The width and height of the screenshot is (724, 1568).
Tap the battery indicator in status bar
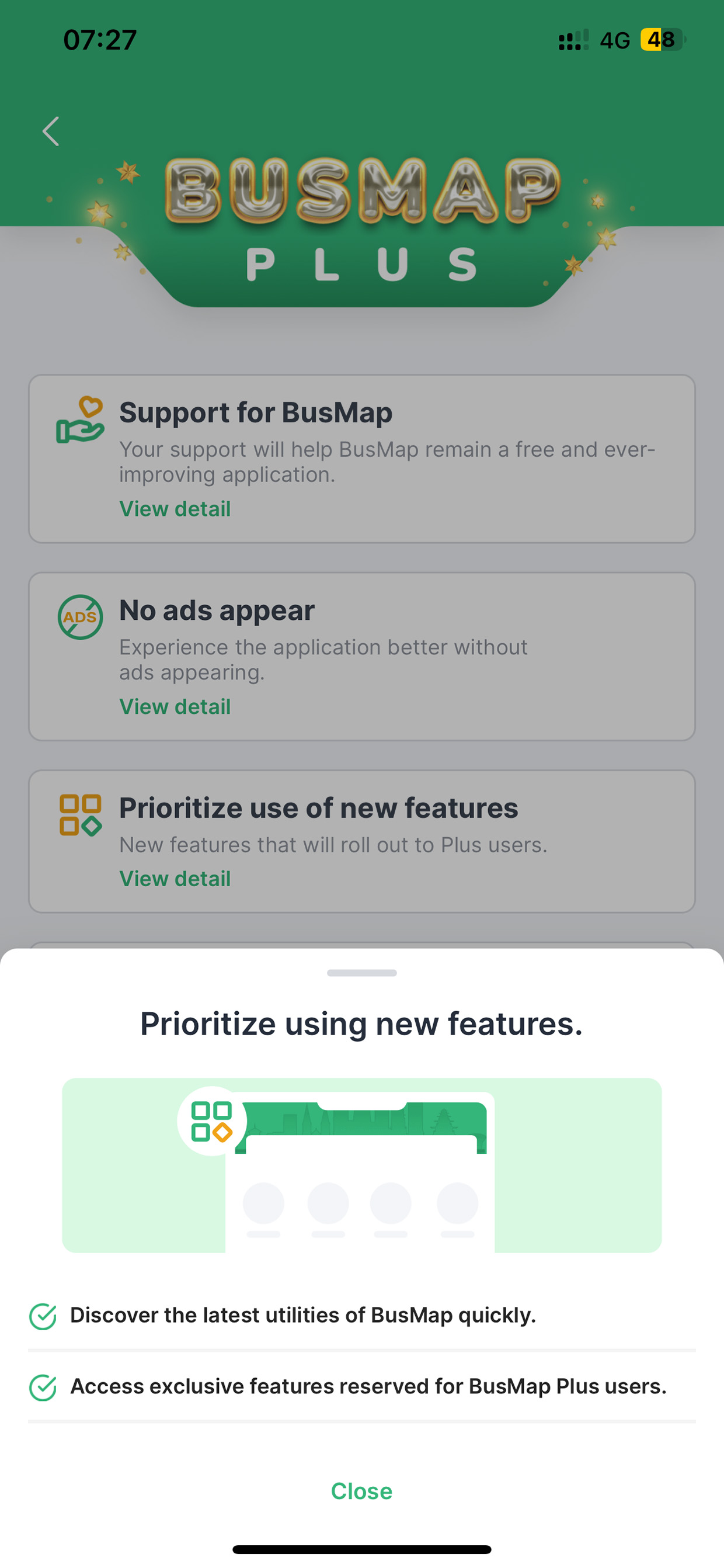pos(663,40)
